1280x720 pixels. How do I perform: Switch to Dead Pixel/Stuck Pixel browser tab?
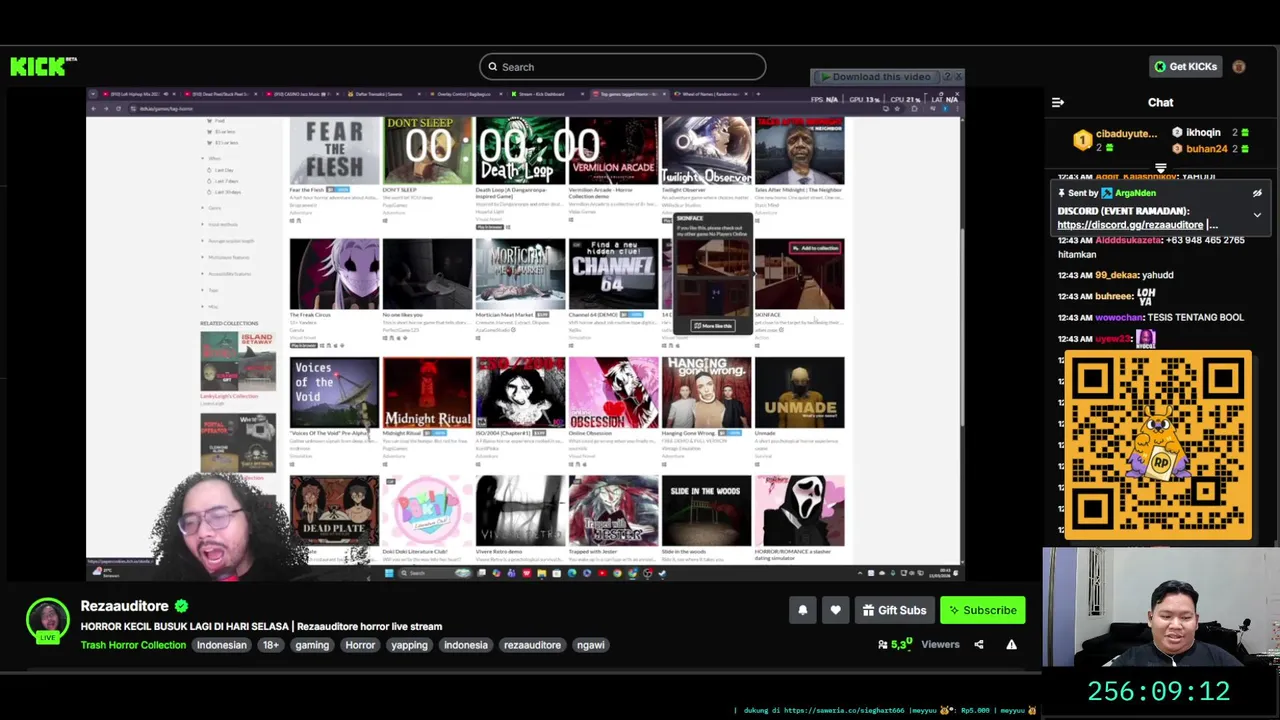pos(221,94)
